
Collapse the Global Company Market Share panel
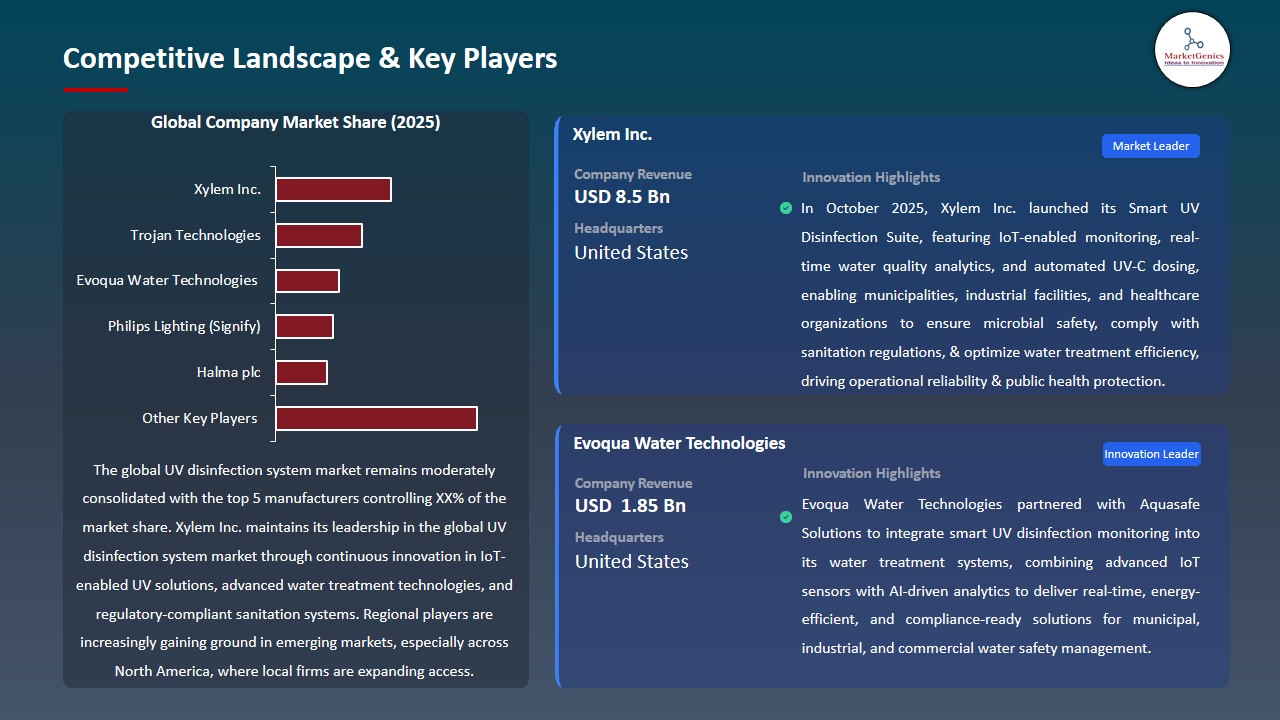(295, 122)
